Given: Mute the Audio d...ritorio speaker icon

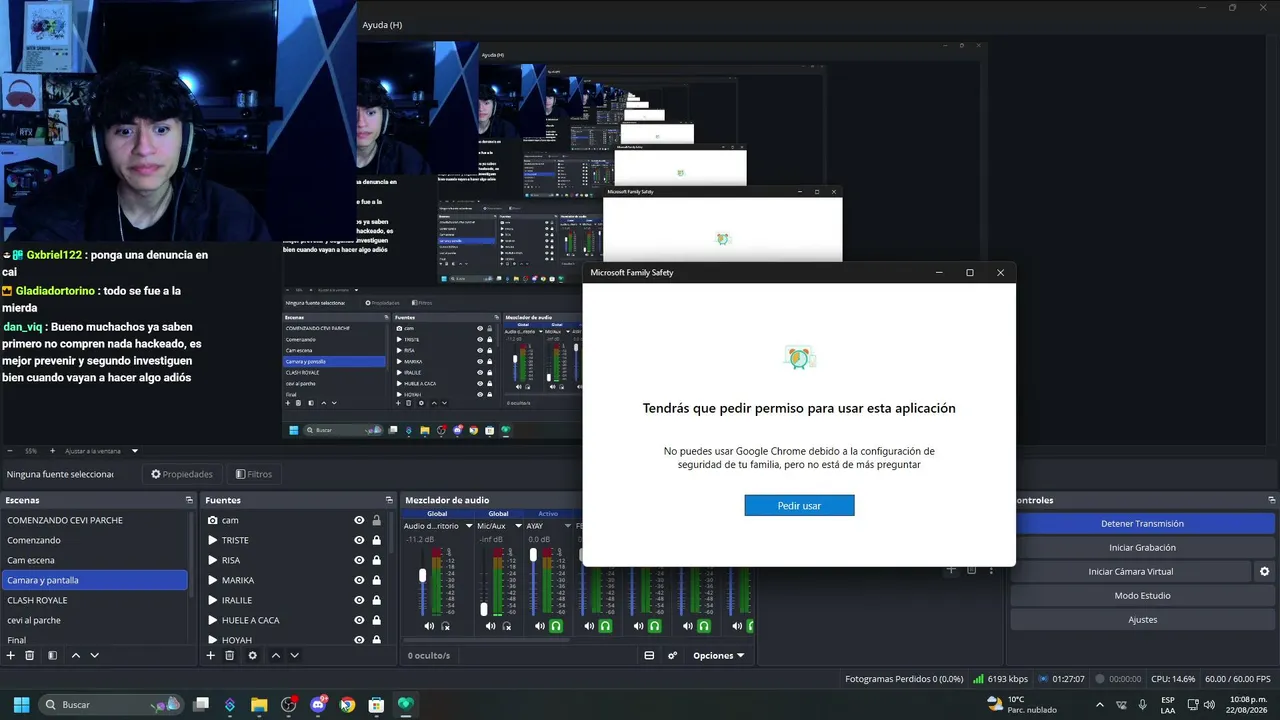Looking at the screenshot, I should pos(429,626).
